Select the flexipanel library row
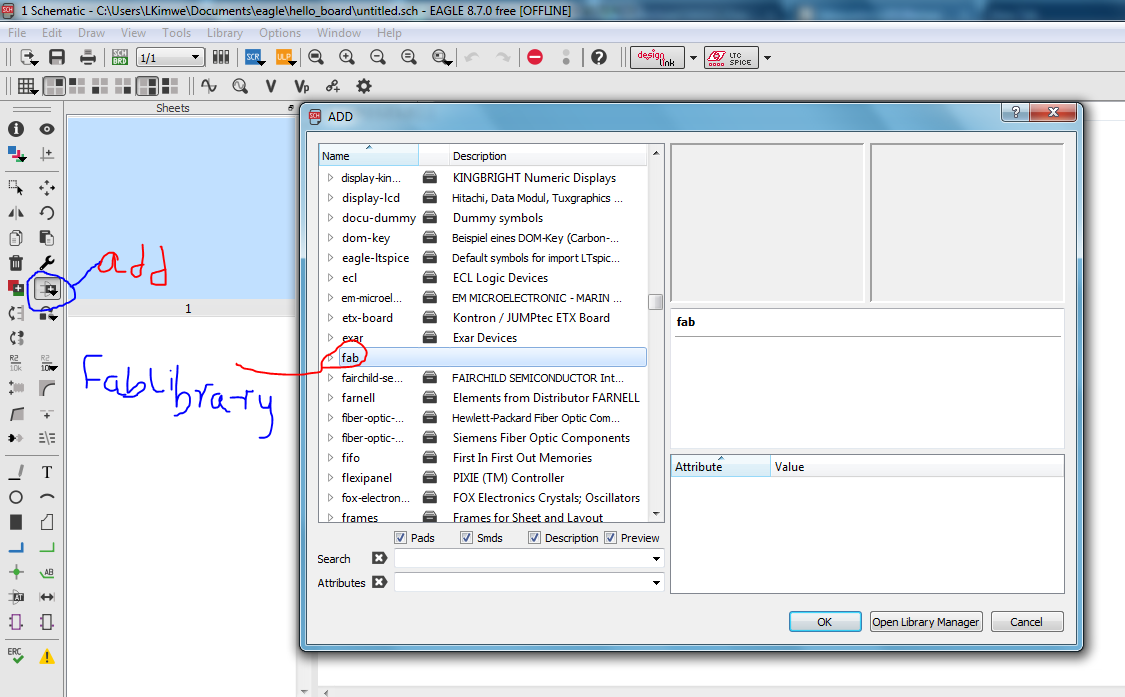Screen dimensions: 1125x697 pos(483,478)
